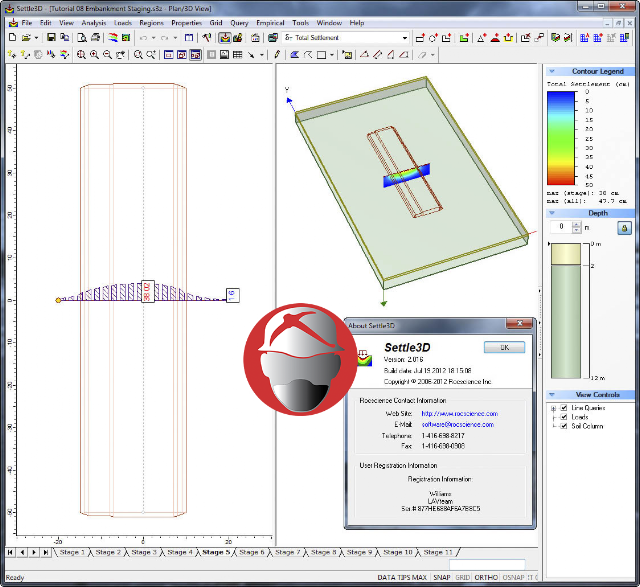
Task: Open the rectangle shape tool dropdown arrow
Action: (x=332, y=55)
